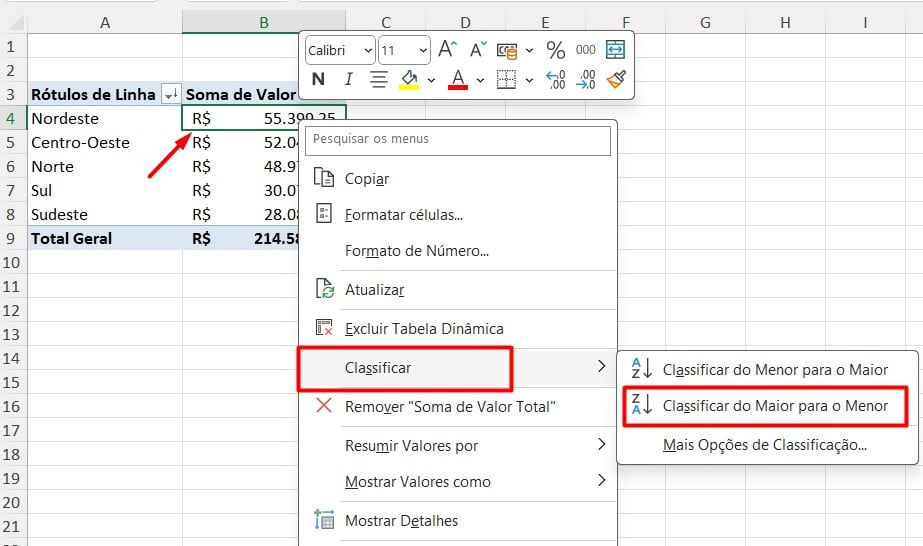Click Mais Opções de Classificação

764,445
